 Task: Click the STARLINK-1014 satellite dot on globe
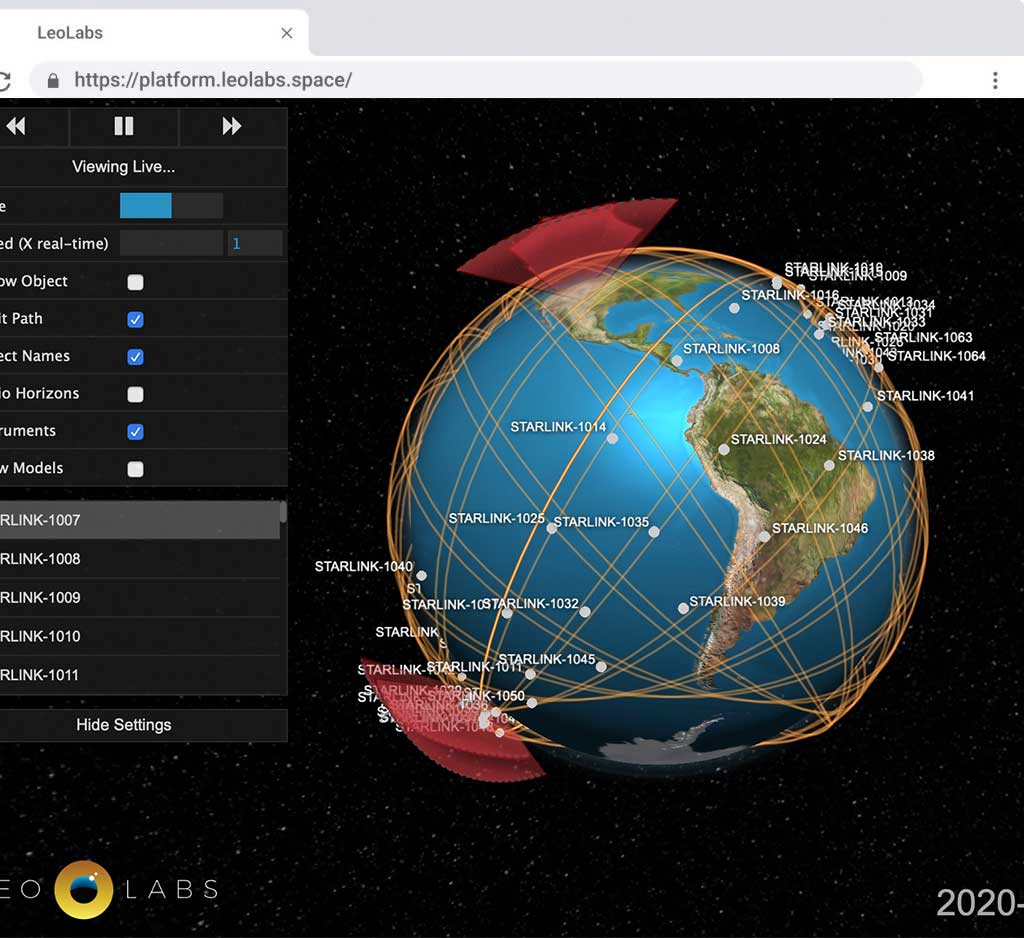(x=612, y=439)
